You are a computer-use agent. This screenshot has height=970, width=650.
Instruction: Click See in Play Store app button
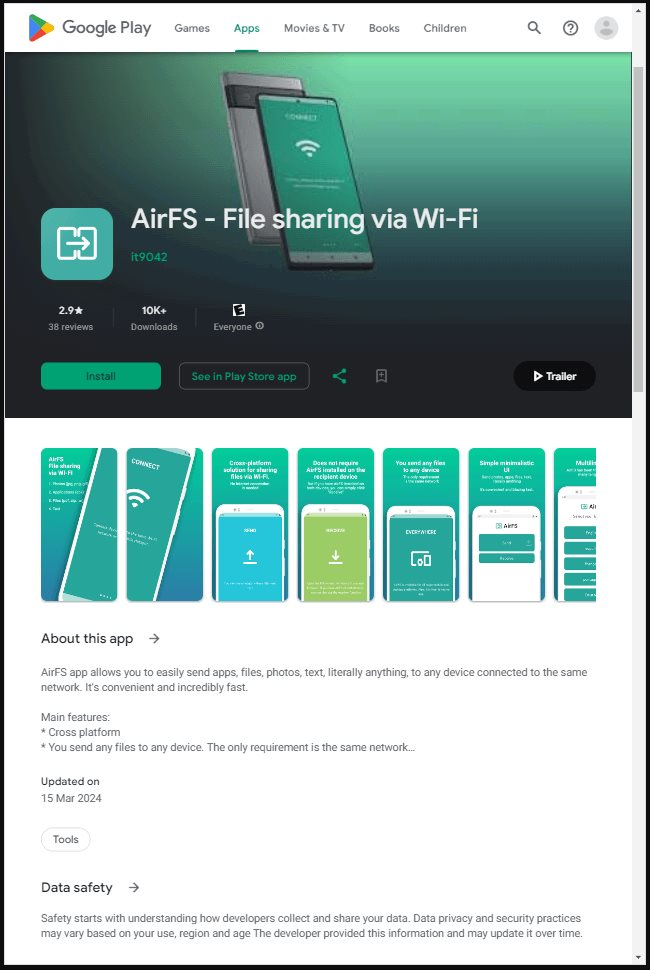[x=244, y=376]
